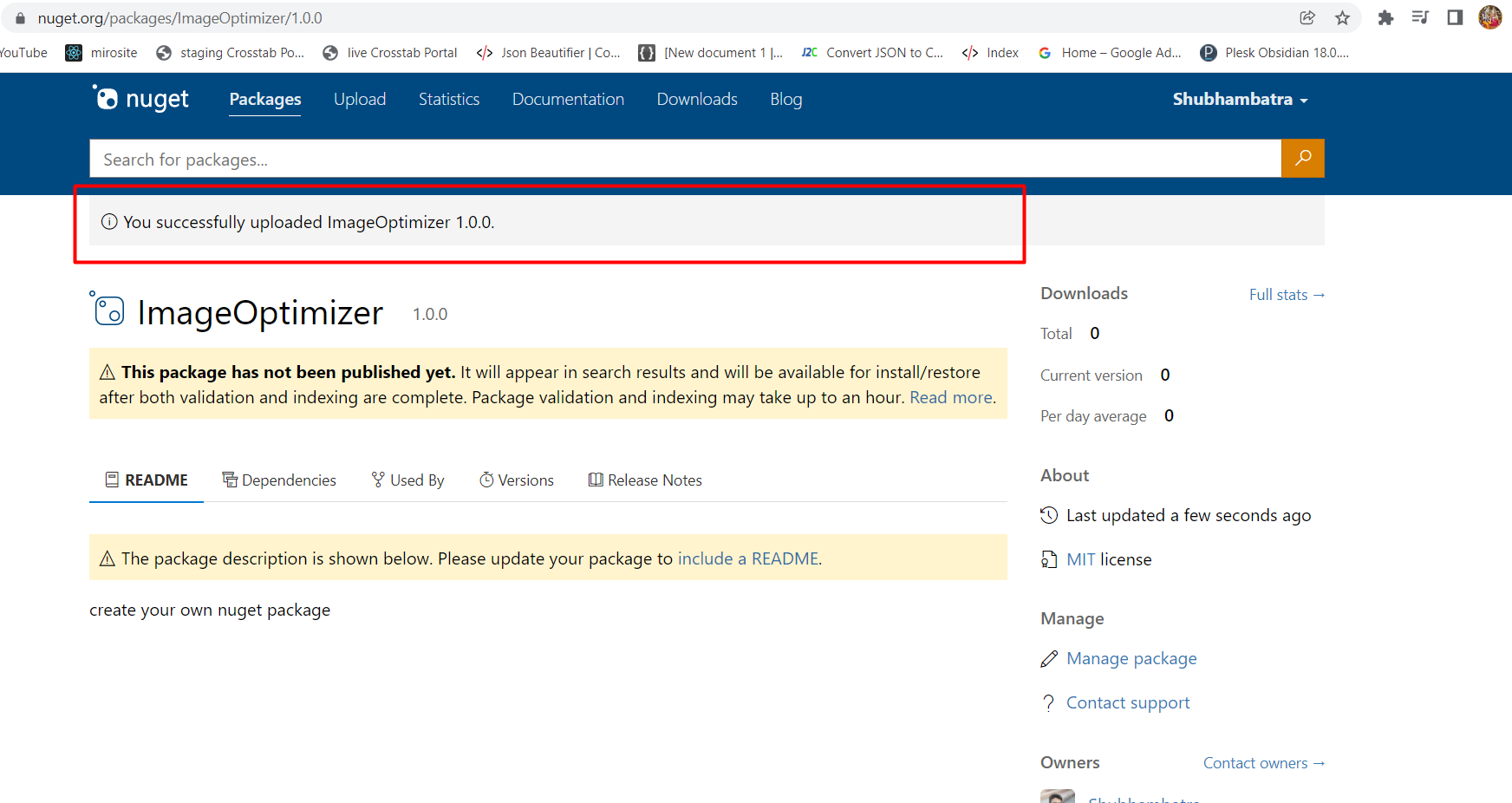The image size is (1512, 803).
Task: Open the Statistics menu item
Action: 449,100
